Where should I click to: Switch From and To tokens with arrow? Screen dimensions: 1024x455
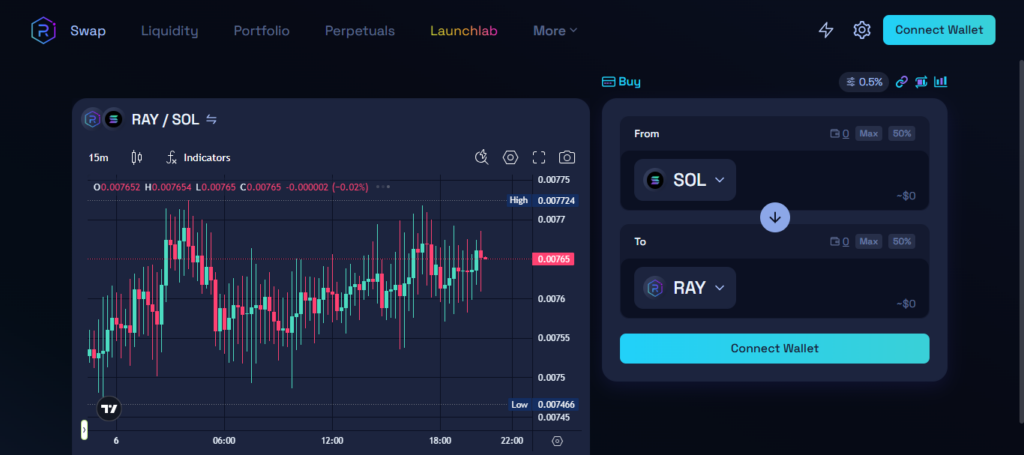tap(775, 217)
